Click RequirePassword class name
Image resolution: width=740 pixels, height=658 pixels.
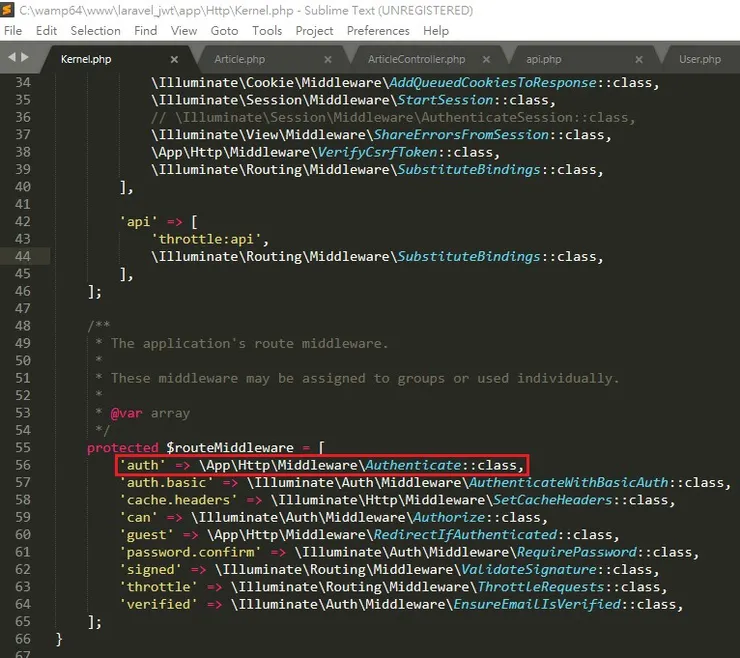pos(577,553)
